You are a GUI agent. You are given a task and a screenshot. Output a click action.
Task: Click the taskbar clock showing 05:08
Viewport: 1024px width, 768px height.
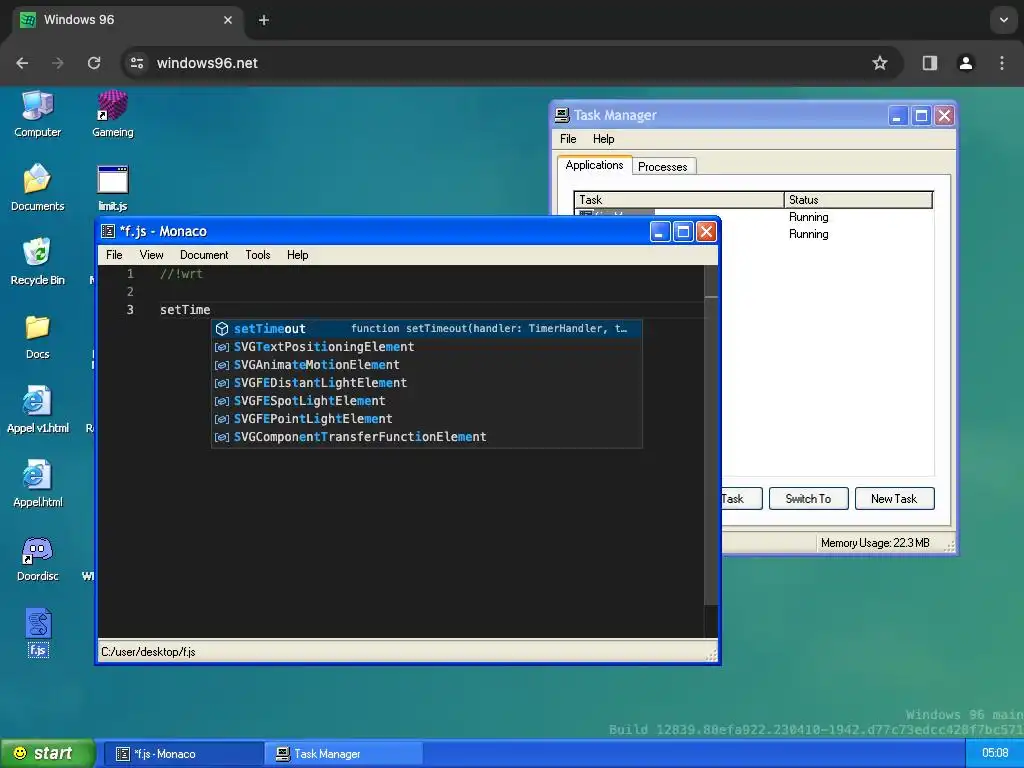tap(995, 753)
